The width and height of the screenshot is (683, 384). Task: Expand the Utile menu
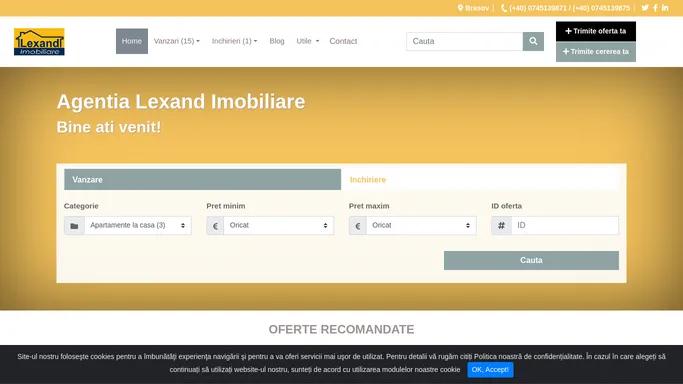coord(308,41)
